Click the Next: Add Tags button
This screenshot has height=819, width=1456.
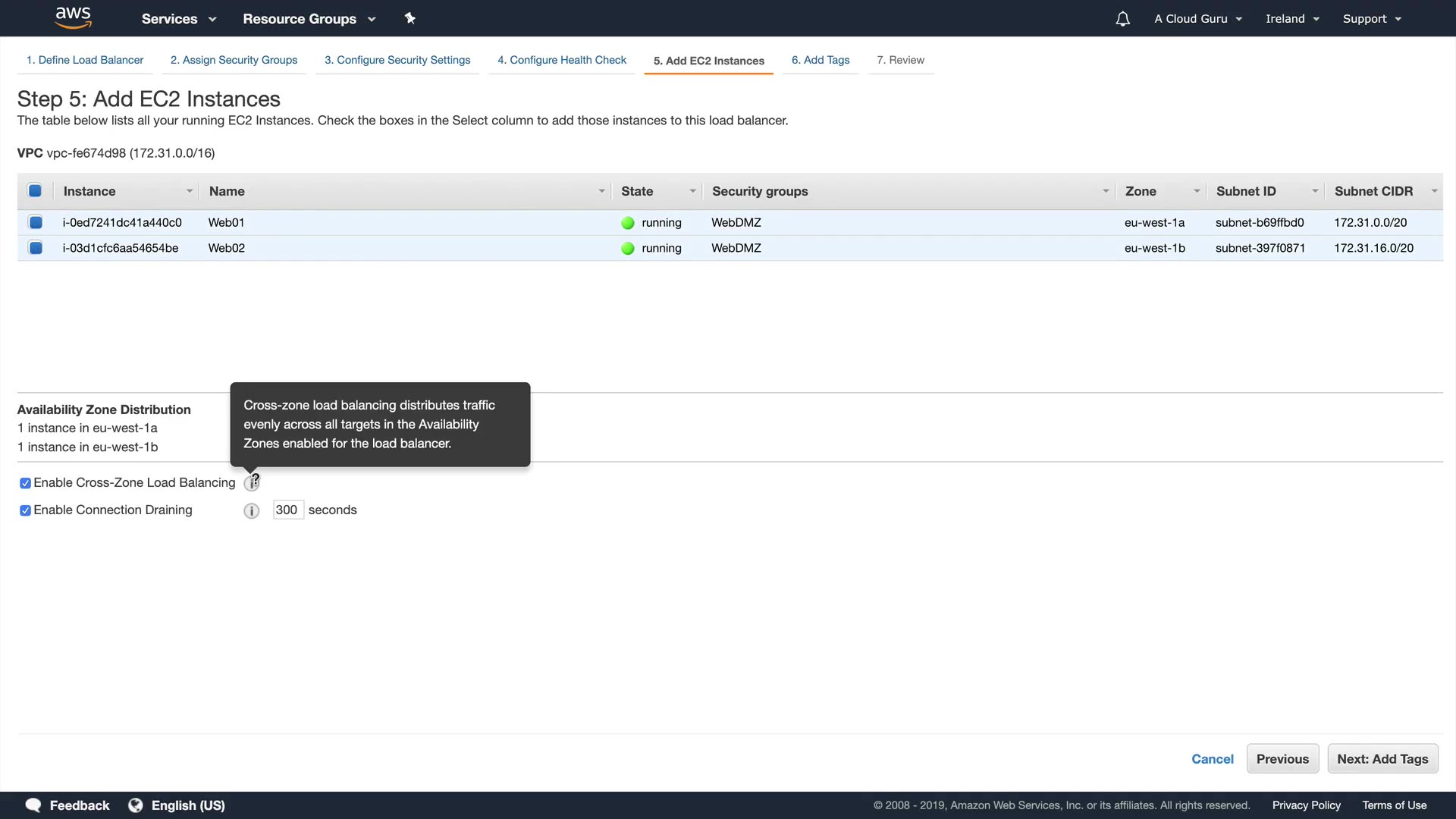(x=1382, y=759)
